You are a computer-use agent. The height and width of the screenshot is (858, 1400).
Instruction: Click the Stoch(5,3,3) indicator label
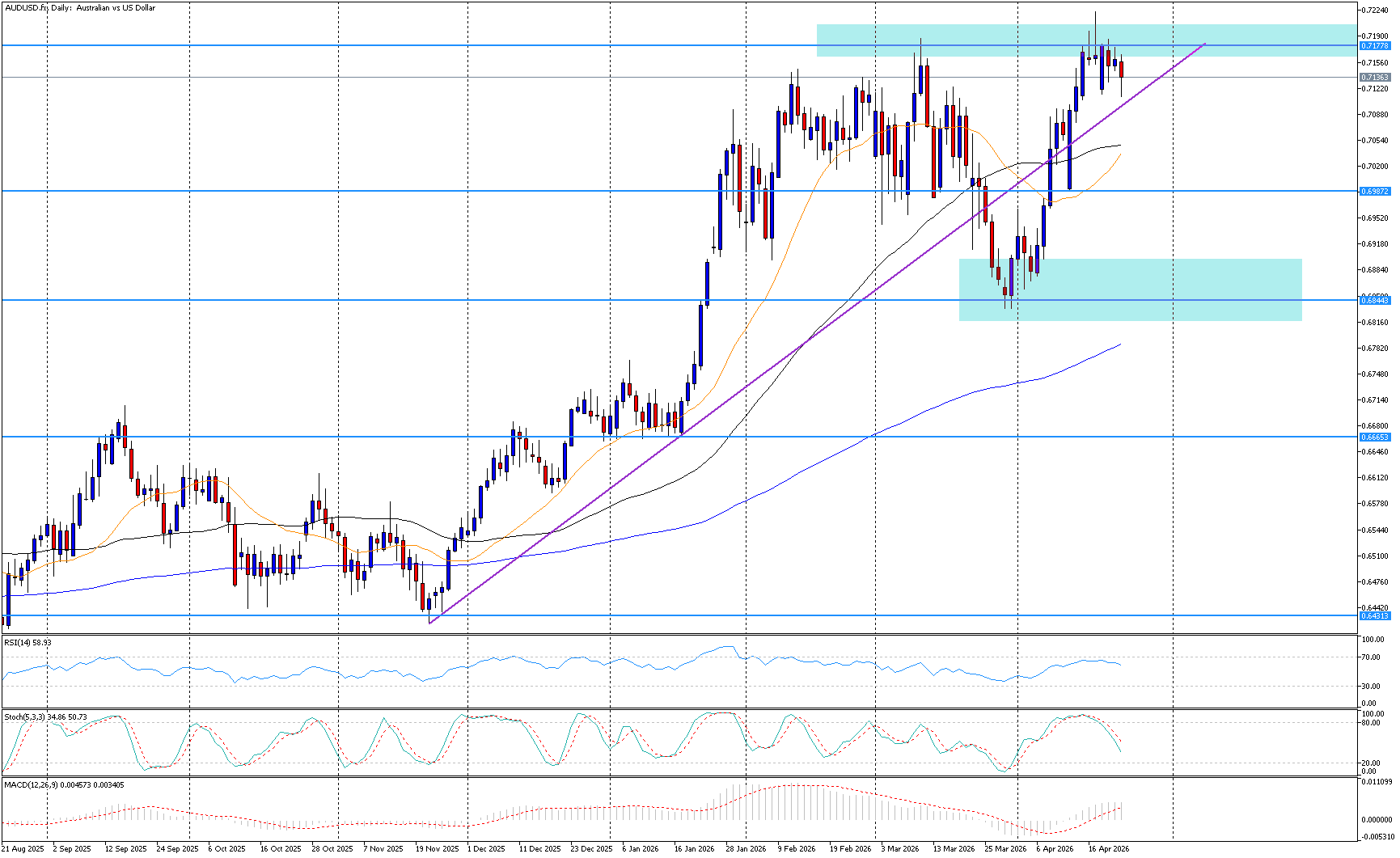(45, 716)
